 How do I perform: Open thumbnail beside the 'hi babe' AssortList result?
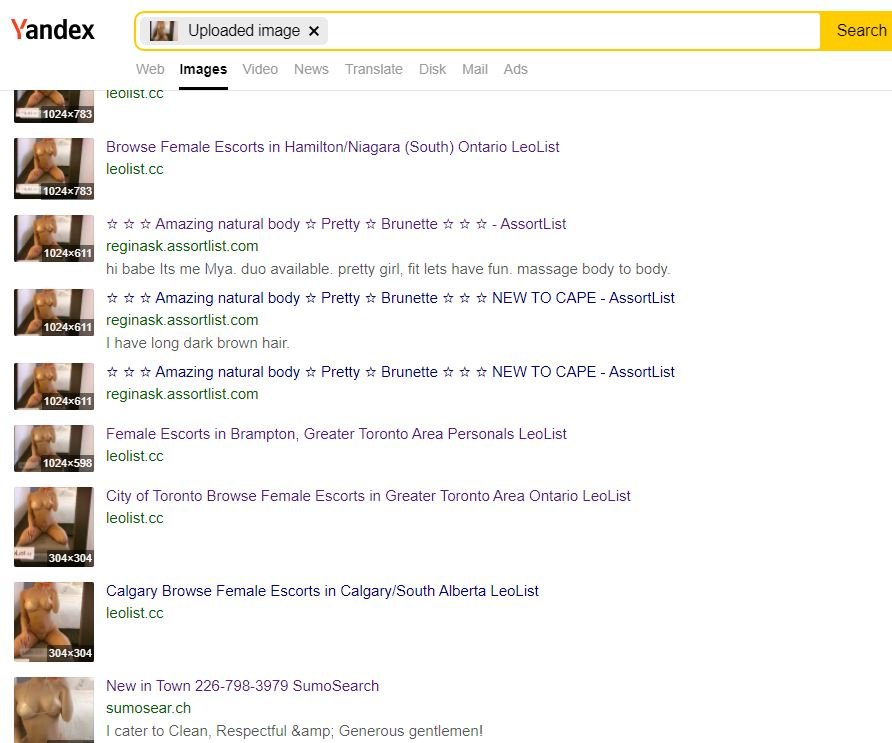point(54,238)
